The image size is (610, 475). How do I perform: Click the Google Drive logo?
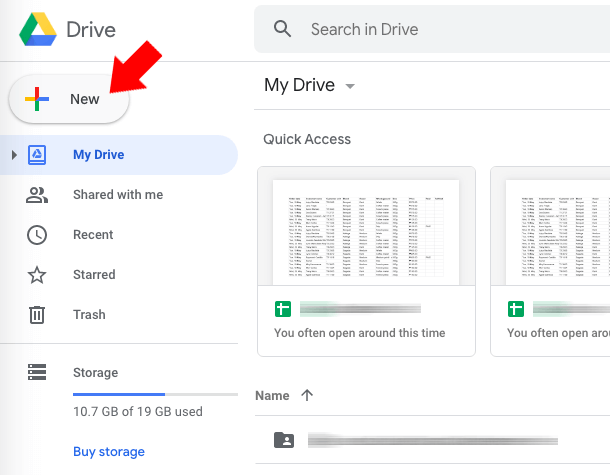pos(38,29)
